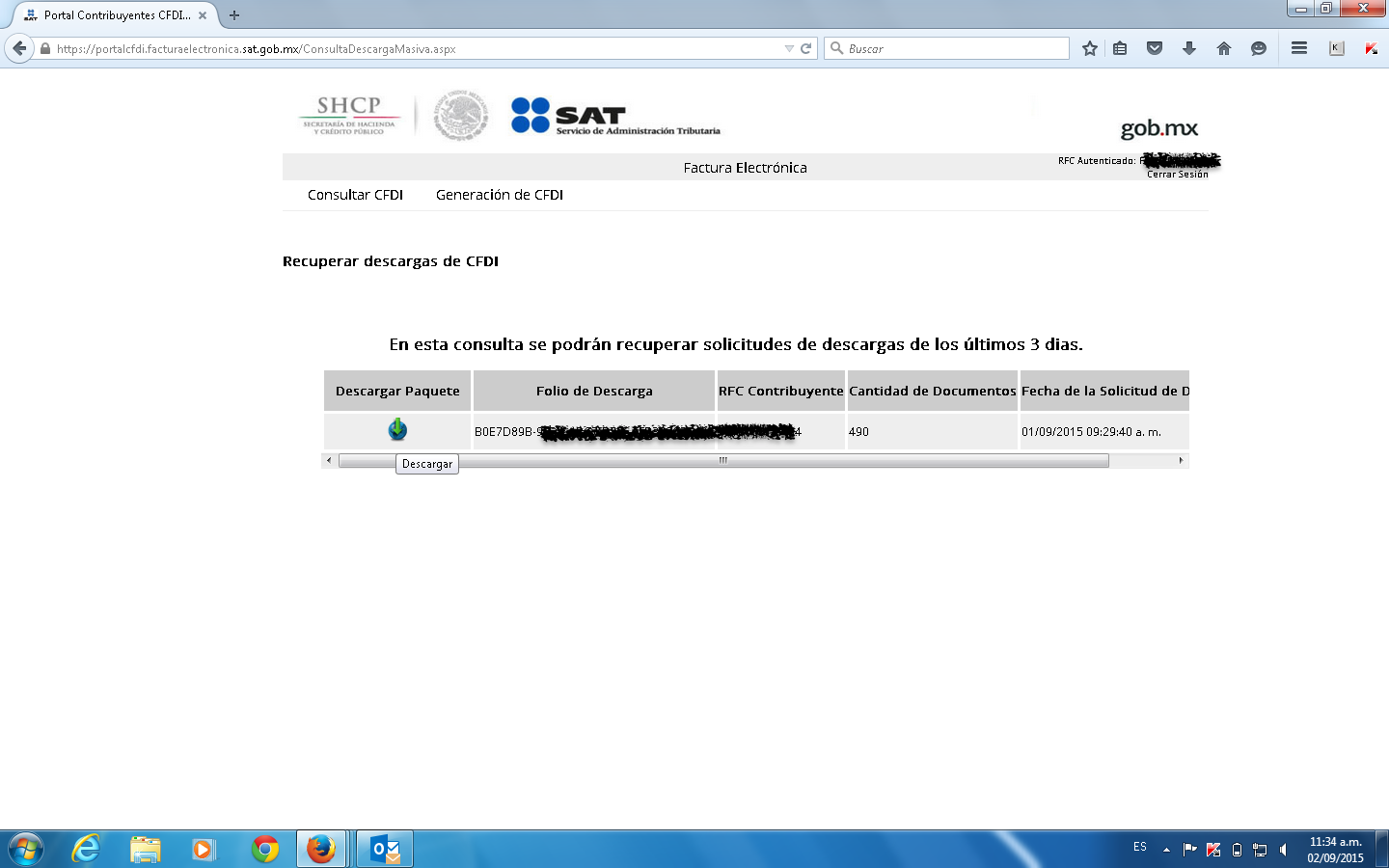Download the CFDI package with green arrow icon
The height and width of the screenshot is (868, 1389).
pyautogui.click(x=396, y=430)
